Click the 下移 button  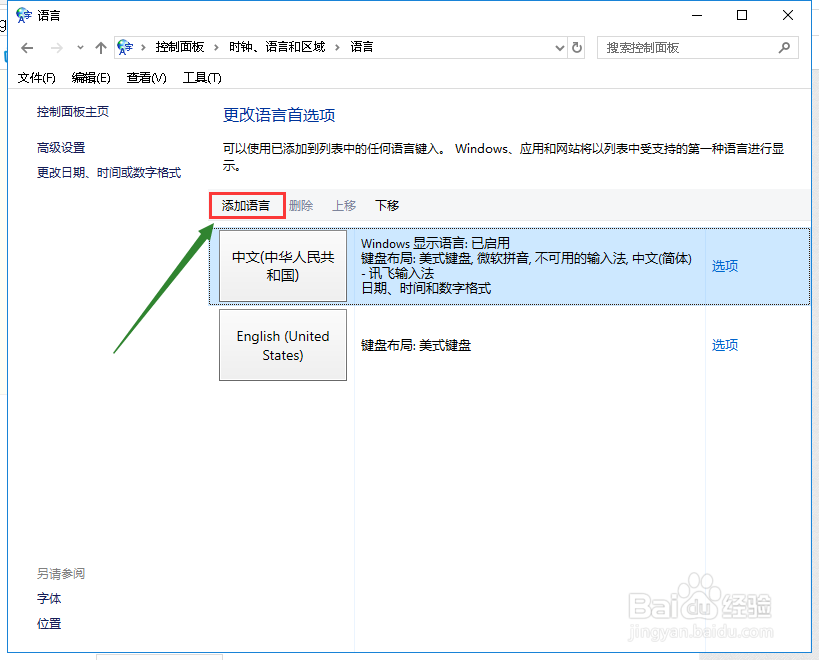tap(386, 205)
